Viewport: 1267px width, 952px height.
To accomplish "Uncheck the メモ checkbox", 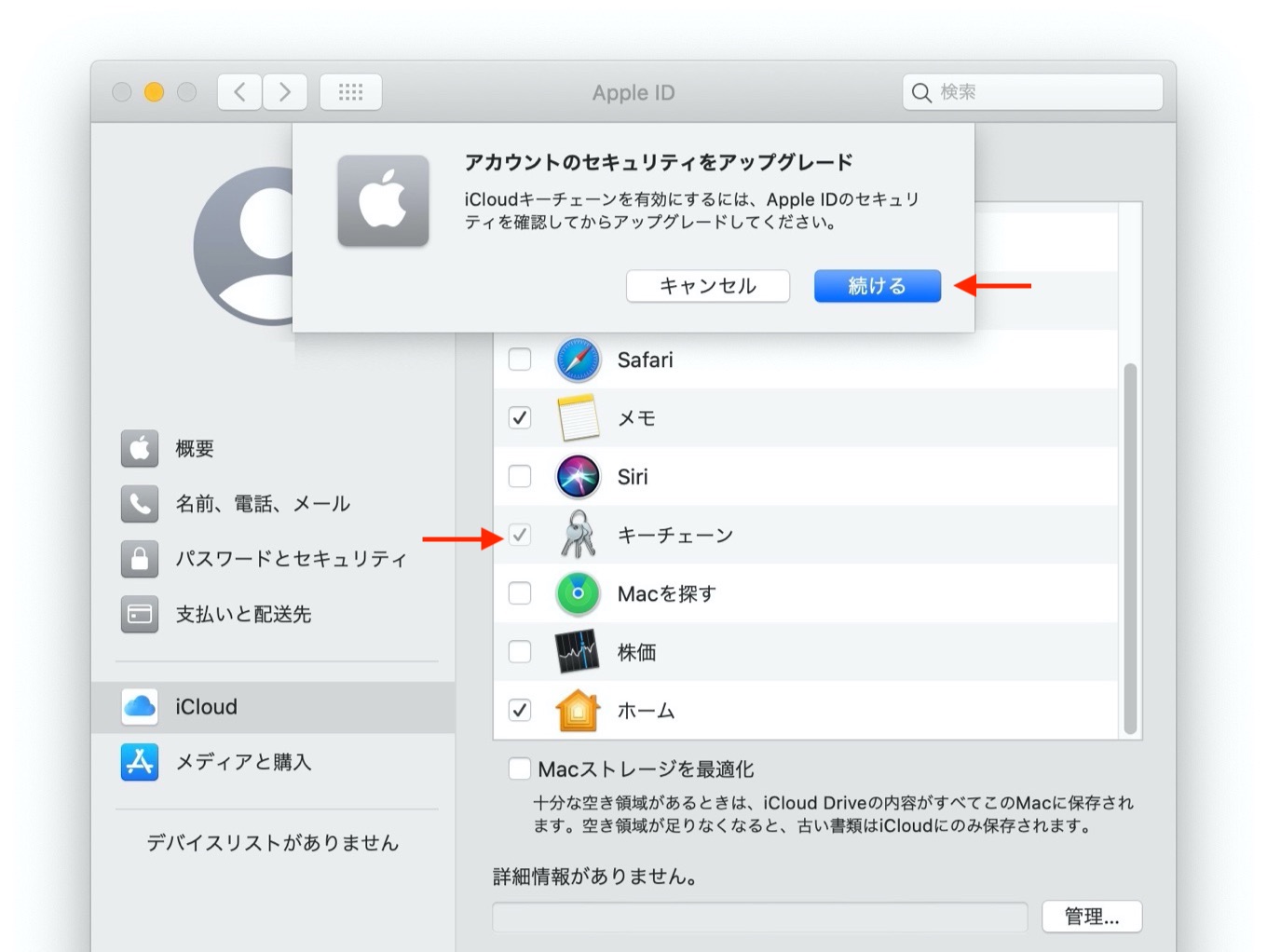I will tap(520, 417).
